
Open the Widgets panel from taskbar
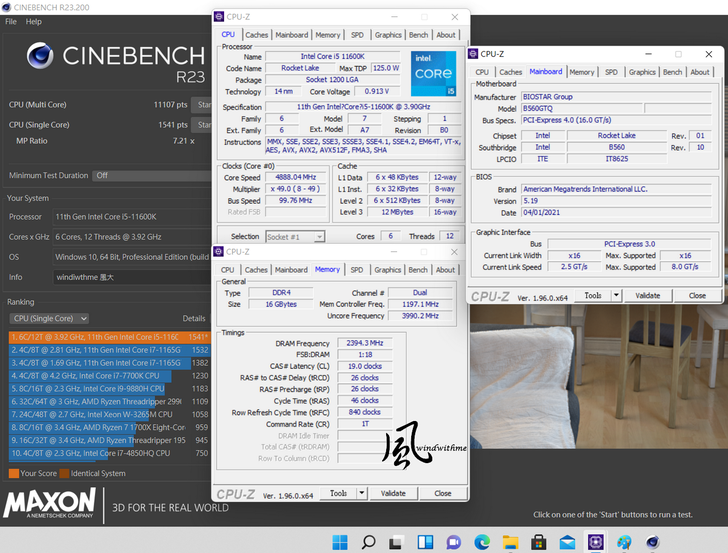pos(425,542)
